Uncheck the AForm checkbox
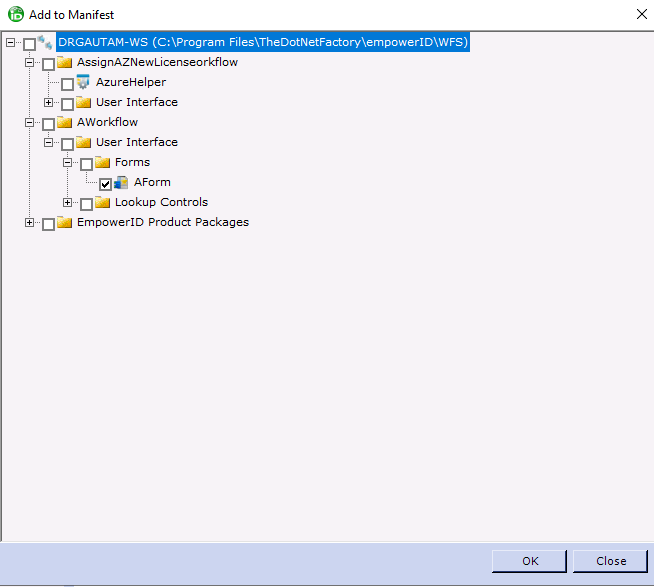The width and height of the screenshot is (654, 587). (105, 184)
